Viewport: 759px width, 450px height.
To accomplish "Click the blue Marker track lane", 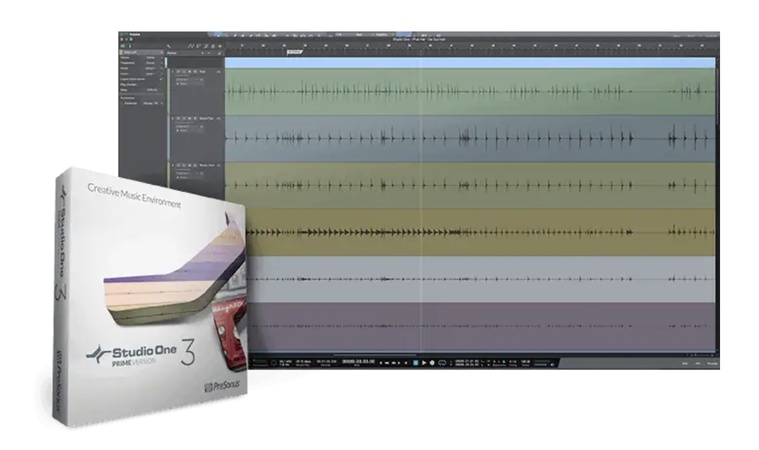I will [x=470, y=62].
